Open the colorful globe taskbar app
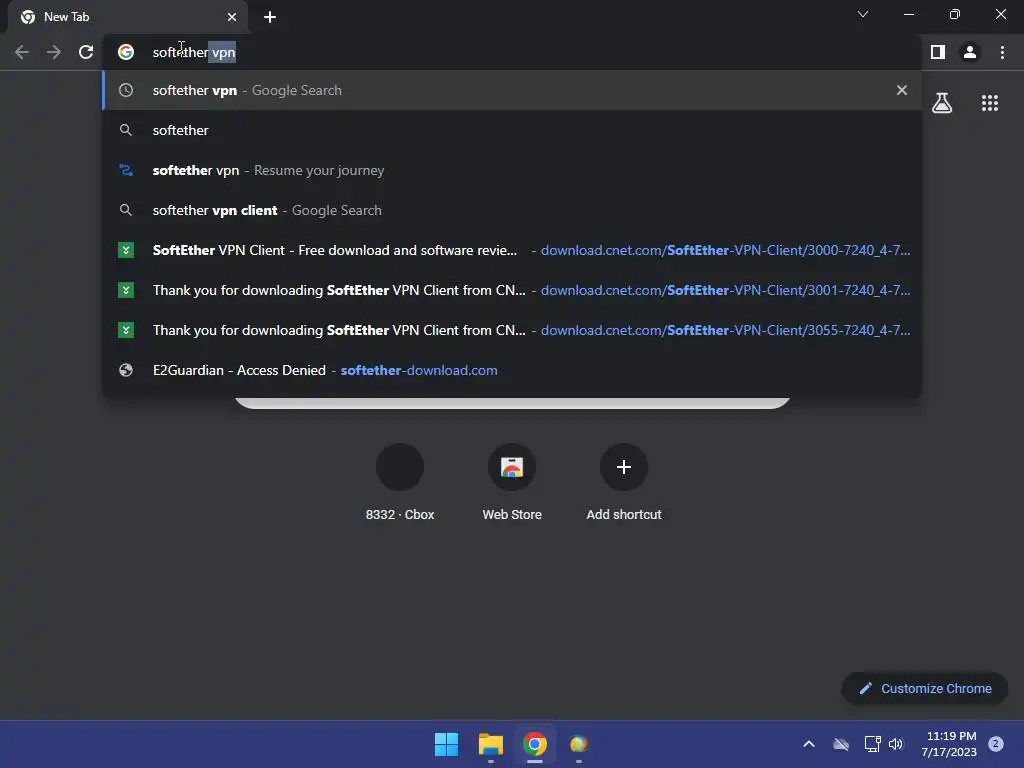Viewport: 1024px width, 768px height. 579,744
